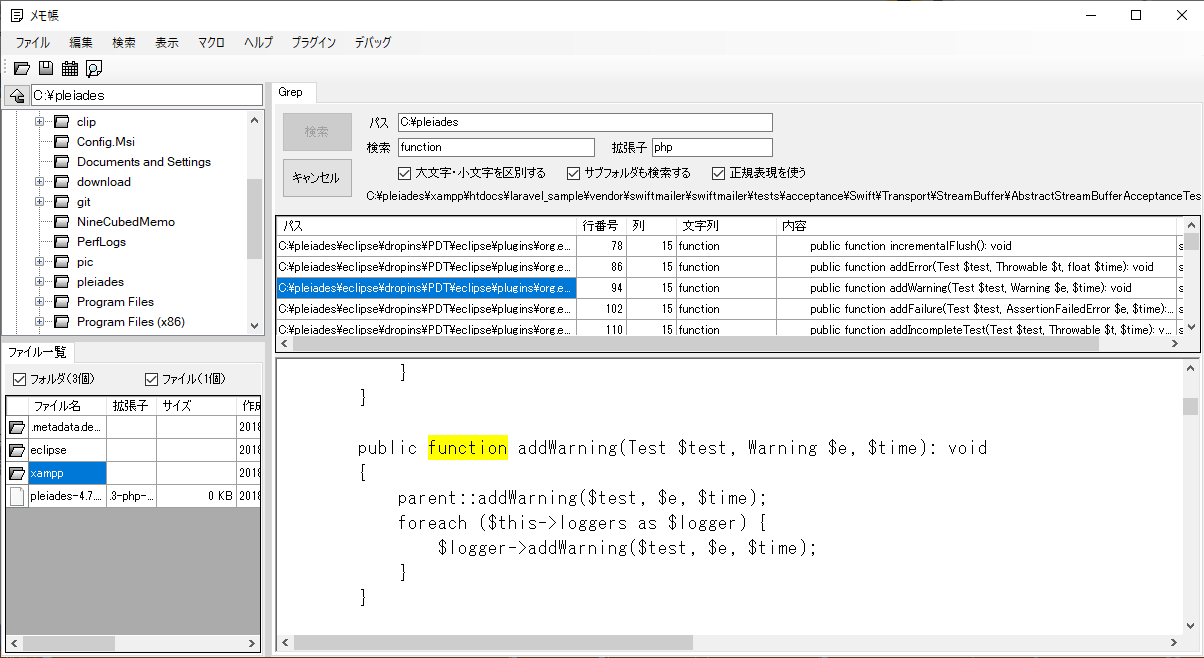This screenshot has height=658, width=1204.
Task: Click the up-to-parent-folder arrow icon
Action: [x=16, y=96]
